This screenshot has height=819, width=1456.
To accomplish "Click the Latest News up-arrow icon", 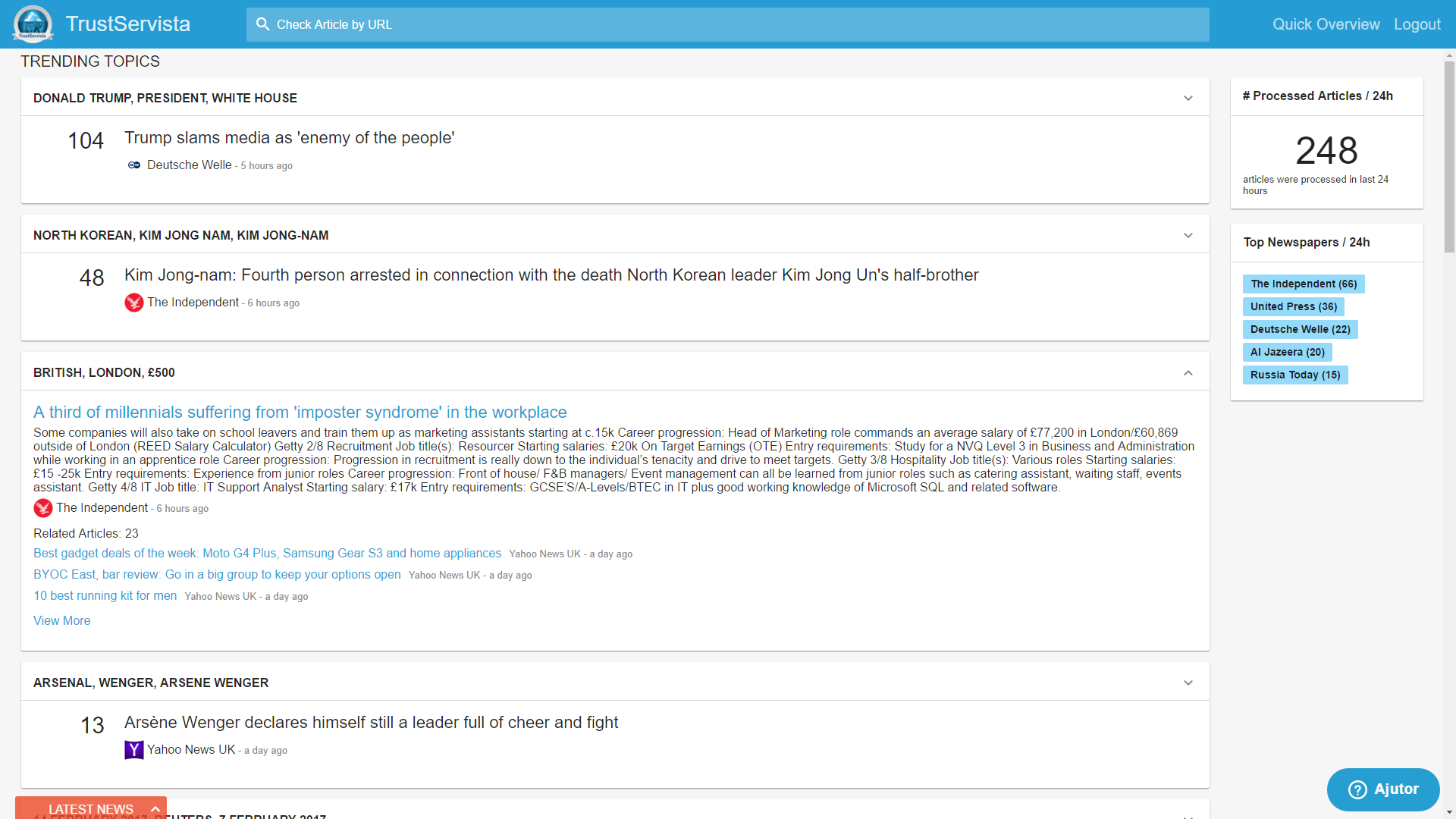I will tap(155, 809).
